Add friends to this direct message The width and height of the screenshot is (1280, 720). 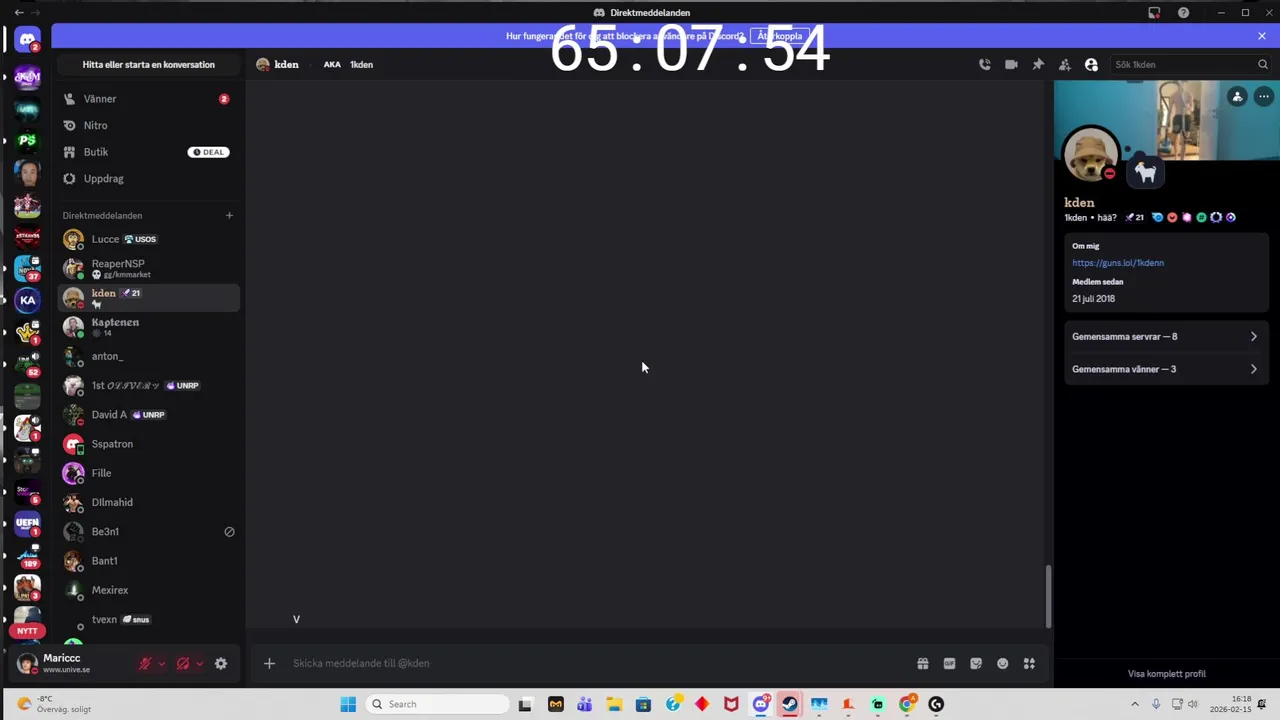tap(1064, 64)
